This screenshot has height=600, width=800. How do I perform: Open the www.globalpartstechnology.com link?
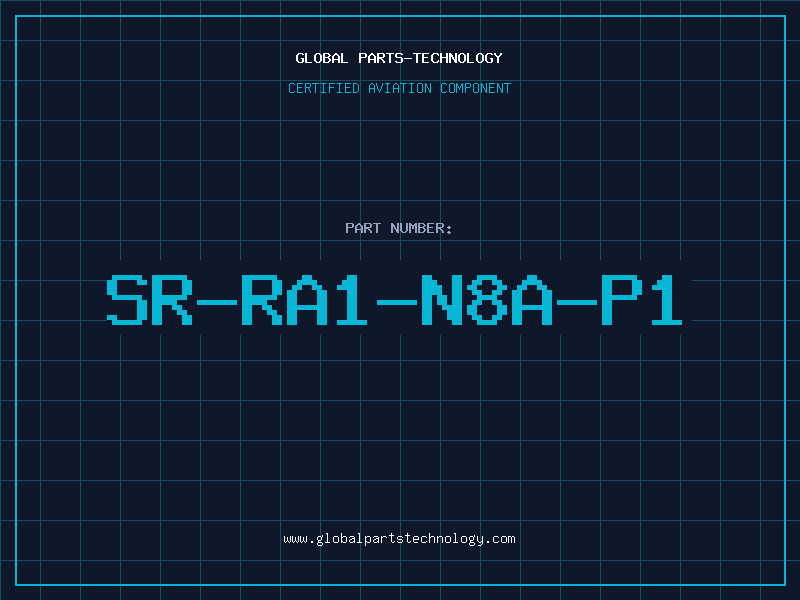coord(399,539)
